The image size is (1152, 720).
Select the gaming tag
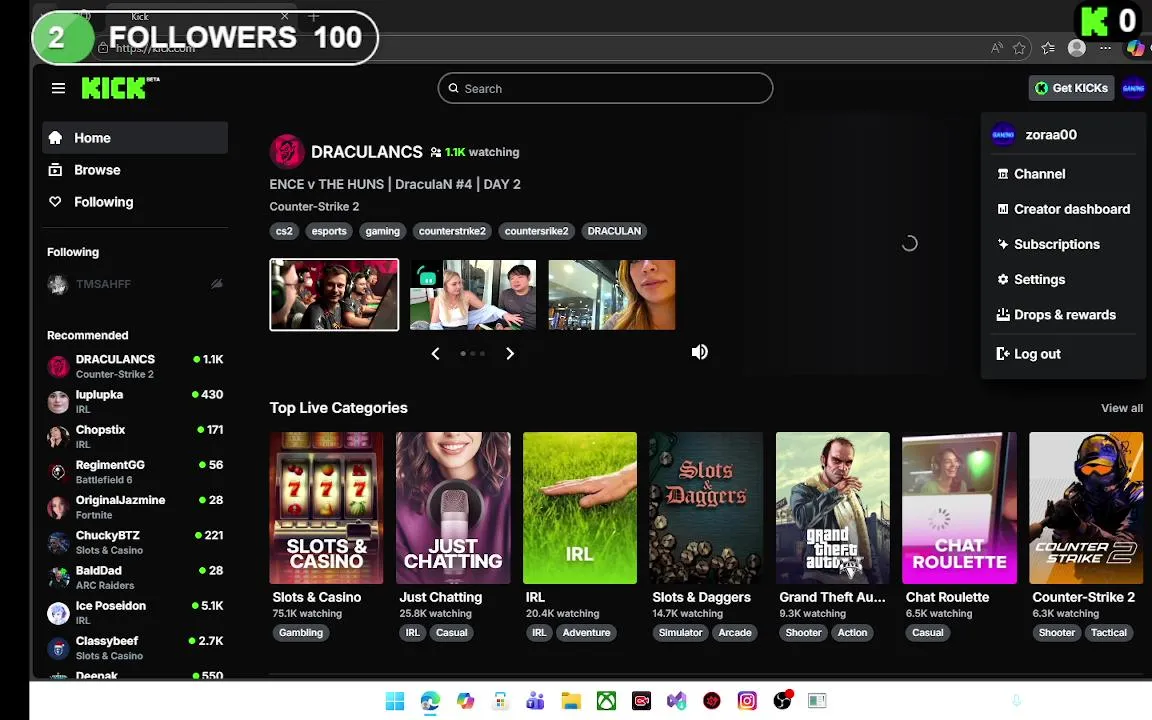pos(383,231)
